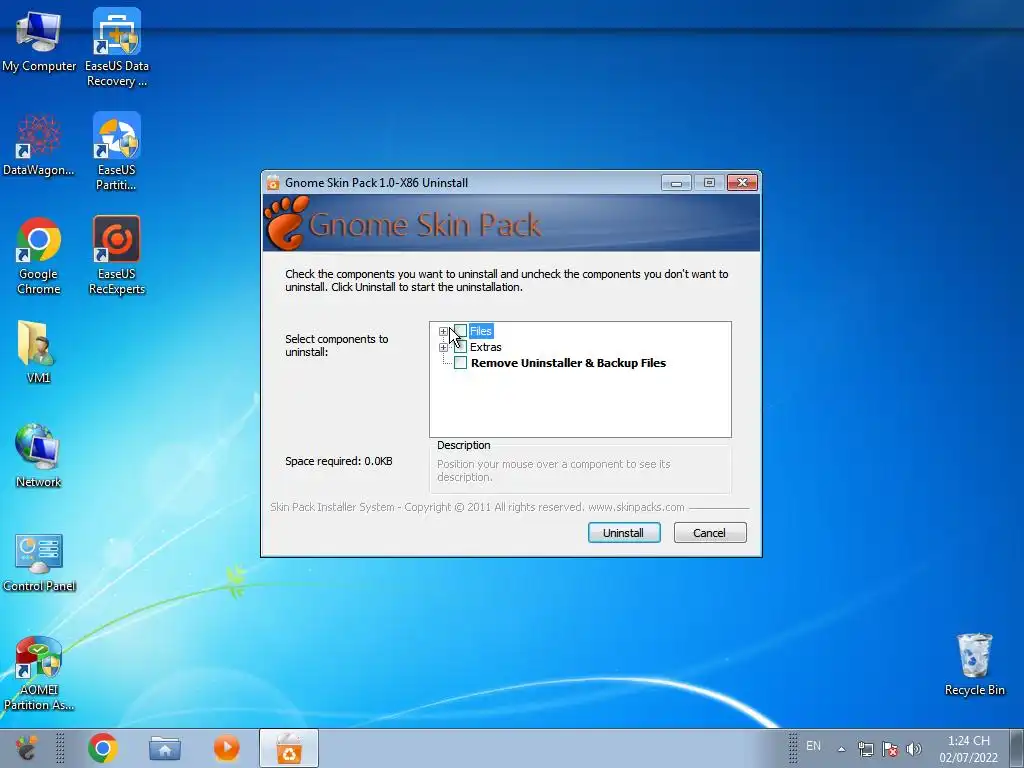Screen dimensions: 1024x768
Task: Select the Files tree item label
Action: (x=481, y=331)
